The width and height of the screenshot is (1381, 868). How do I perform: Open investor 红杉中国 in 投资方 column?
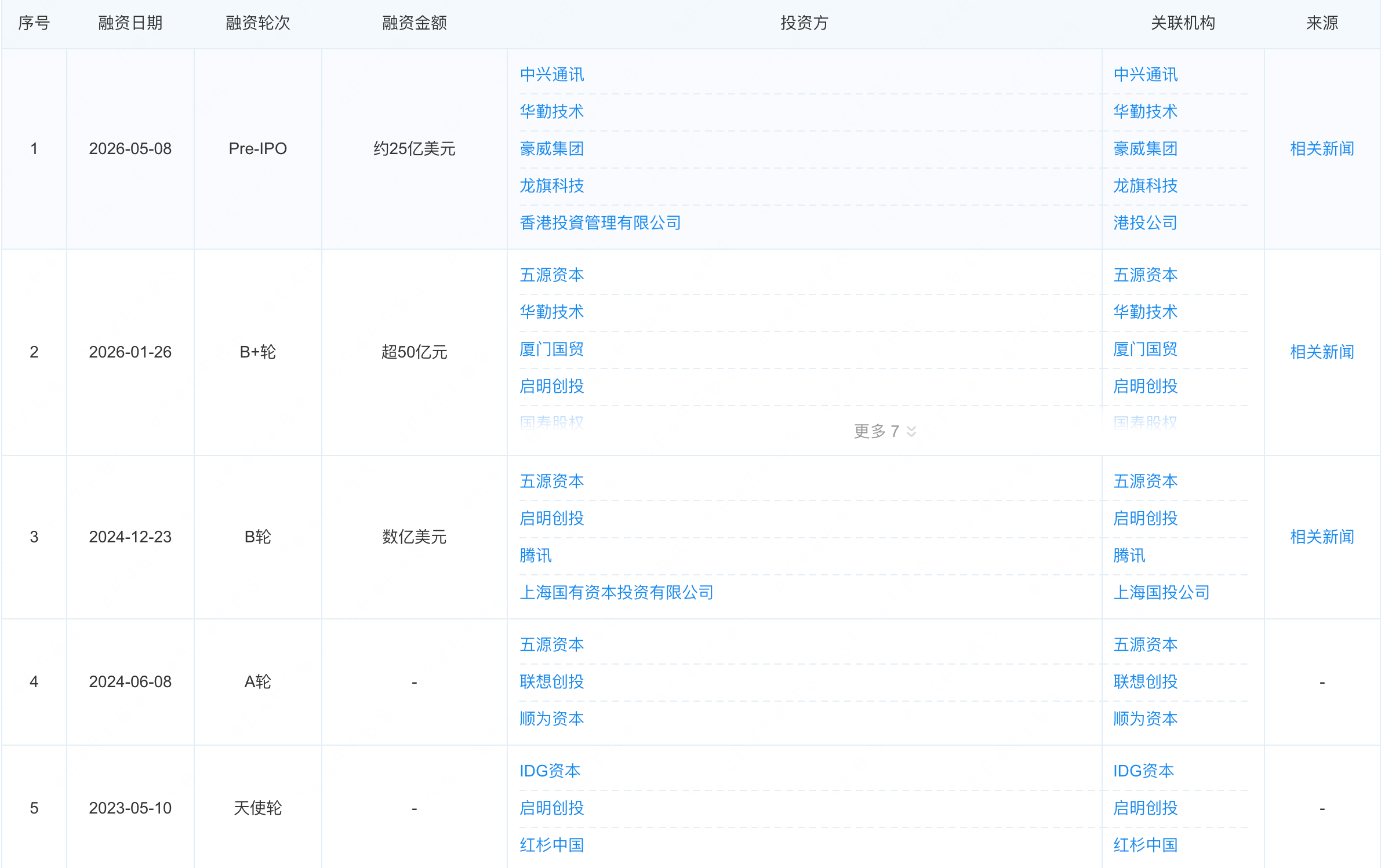tap(552, 845)
